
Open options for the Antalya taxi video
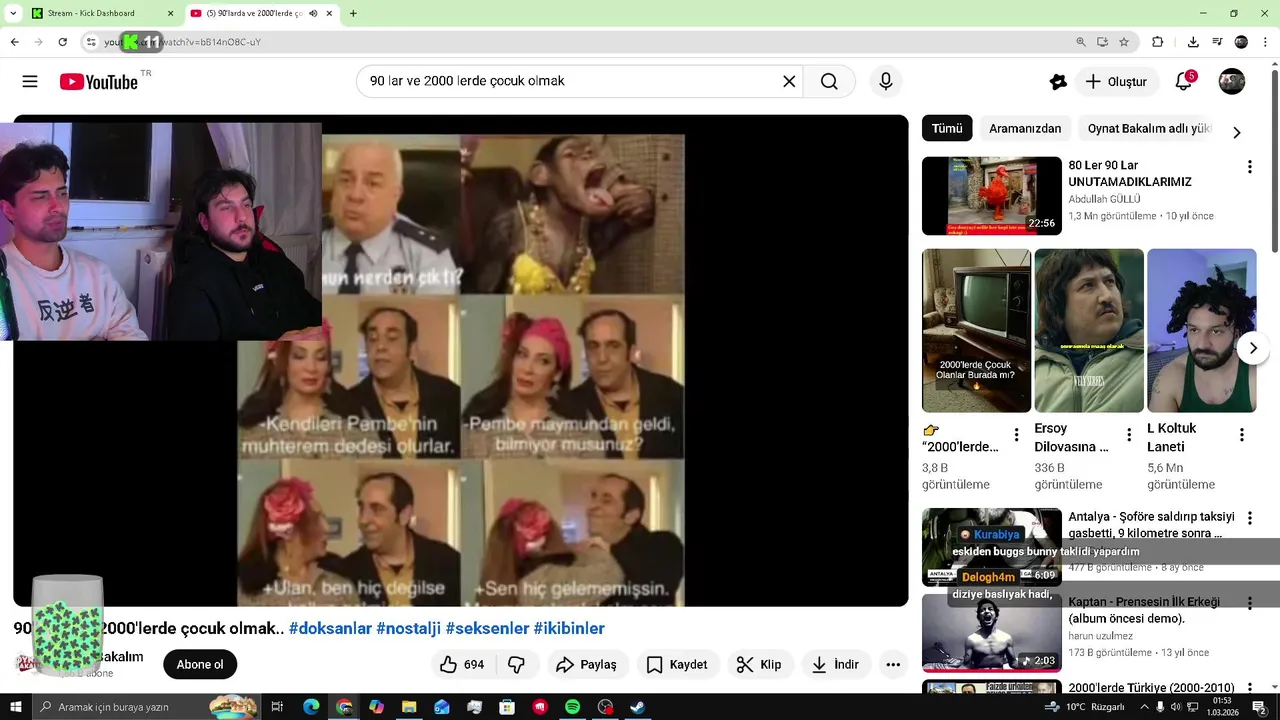[x=1249, y=518]
